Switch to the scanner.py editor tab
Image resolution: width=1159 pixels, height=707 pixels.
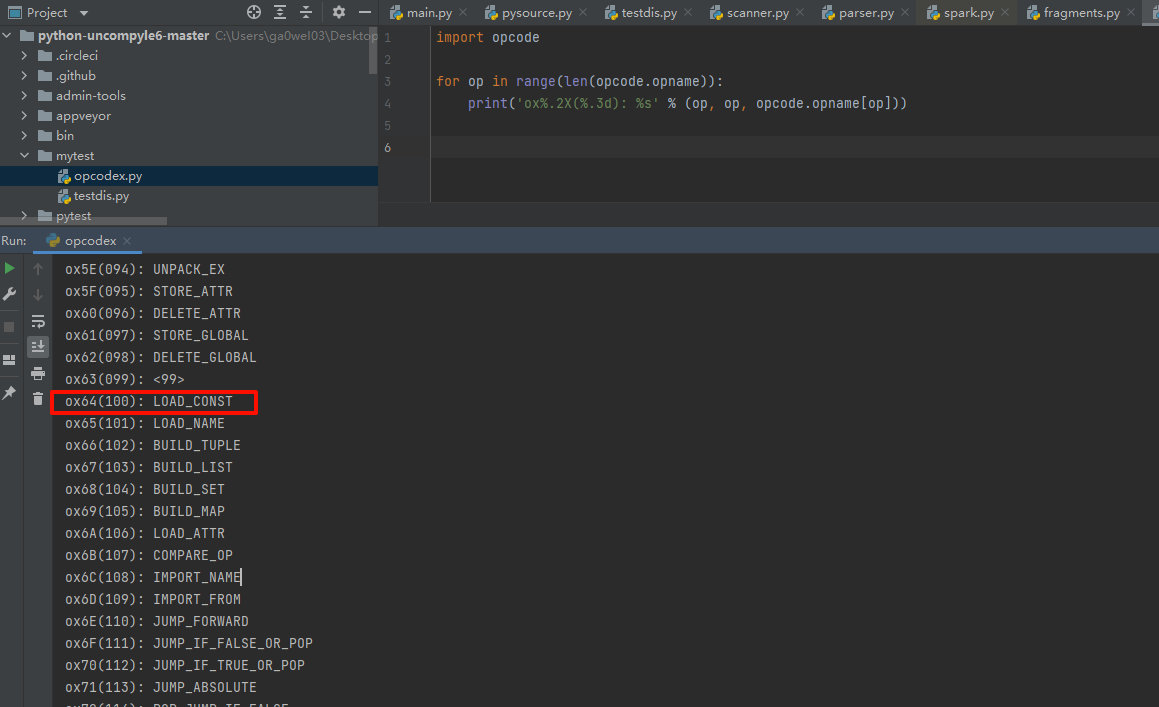[757, 13]
